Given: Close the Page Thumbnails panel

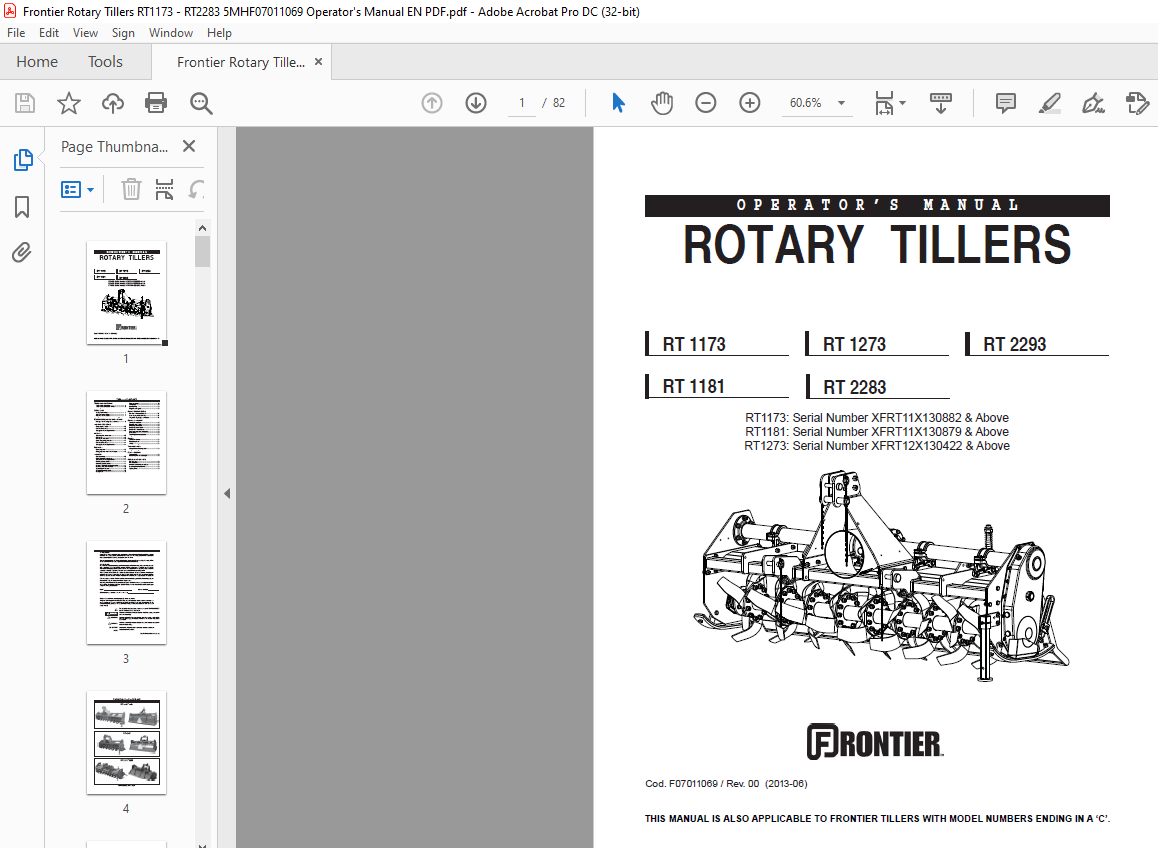Looking at the screenshot, I should [x=189, y=146].
